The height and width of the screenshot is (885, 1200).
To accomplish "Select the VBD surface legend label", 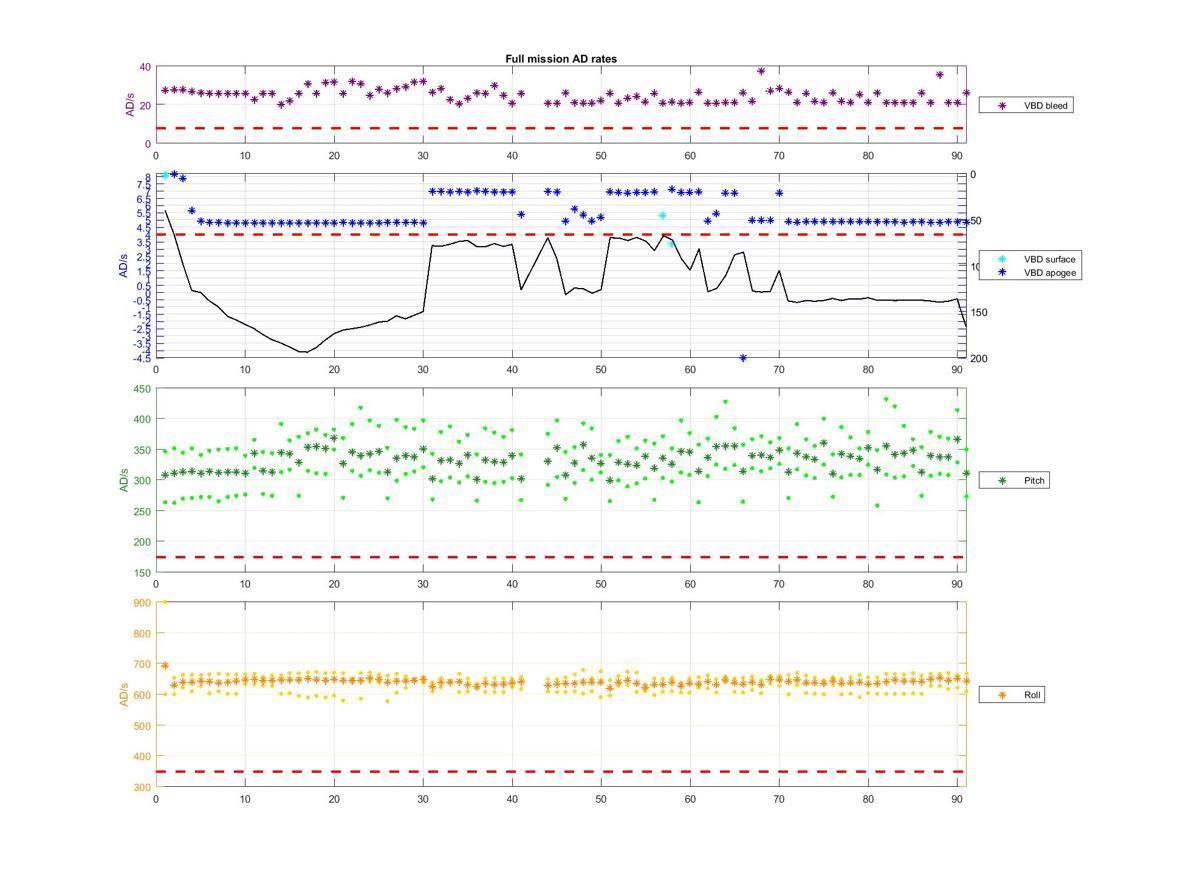I will pyautogui.click(x=1049, y=259).
